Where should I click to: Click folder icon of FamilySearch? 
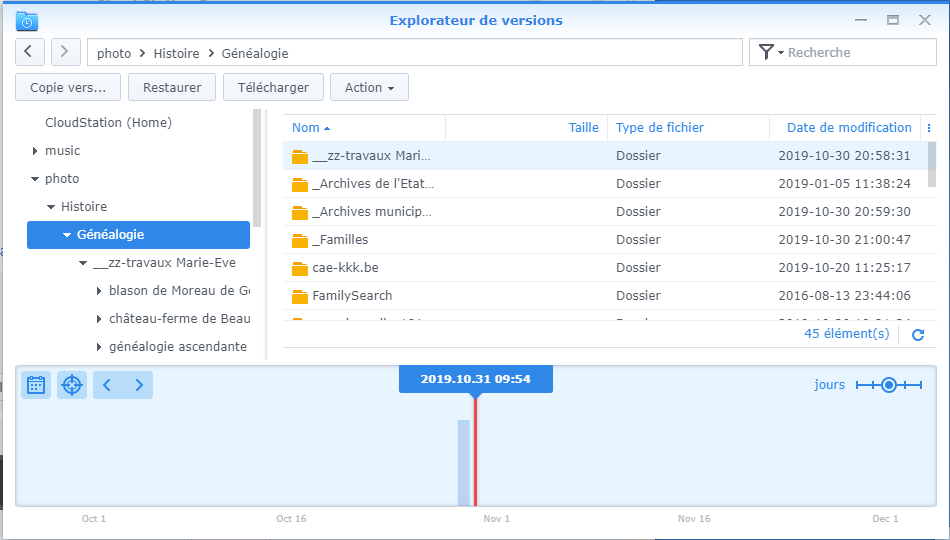[x=300, y=296]
